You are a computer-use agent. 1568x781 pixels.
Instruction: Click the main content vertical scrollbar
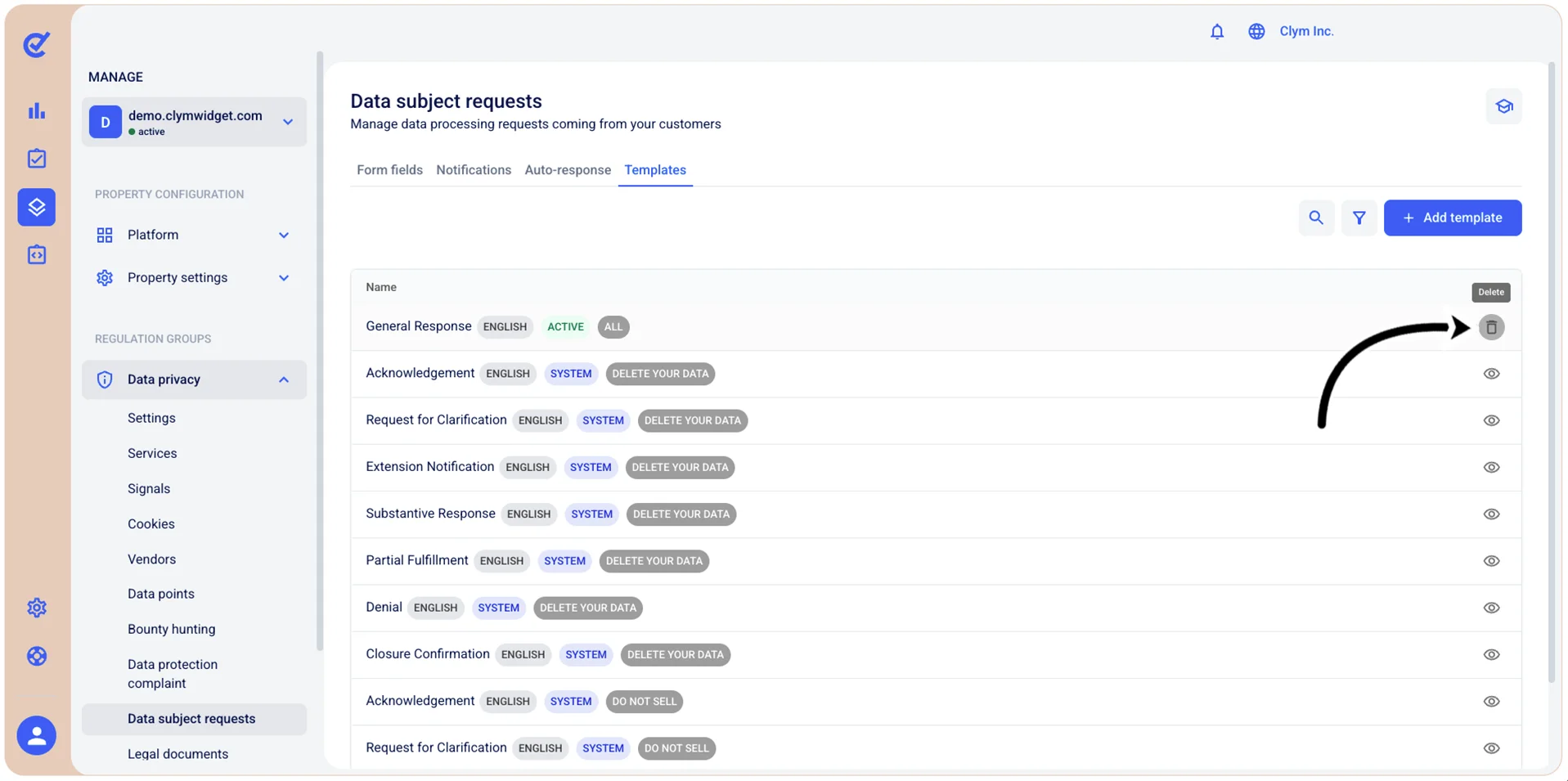(x=1551, y=372)
